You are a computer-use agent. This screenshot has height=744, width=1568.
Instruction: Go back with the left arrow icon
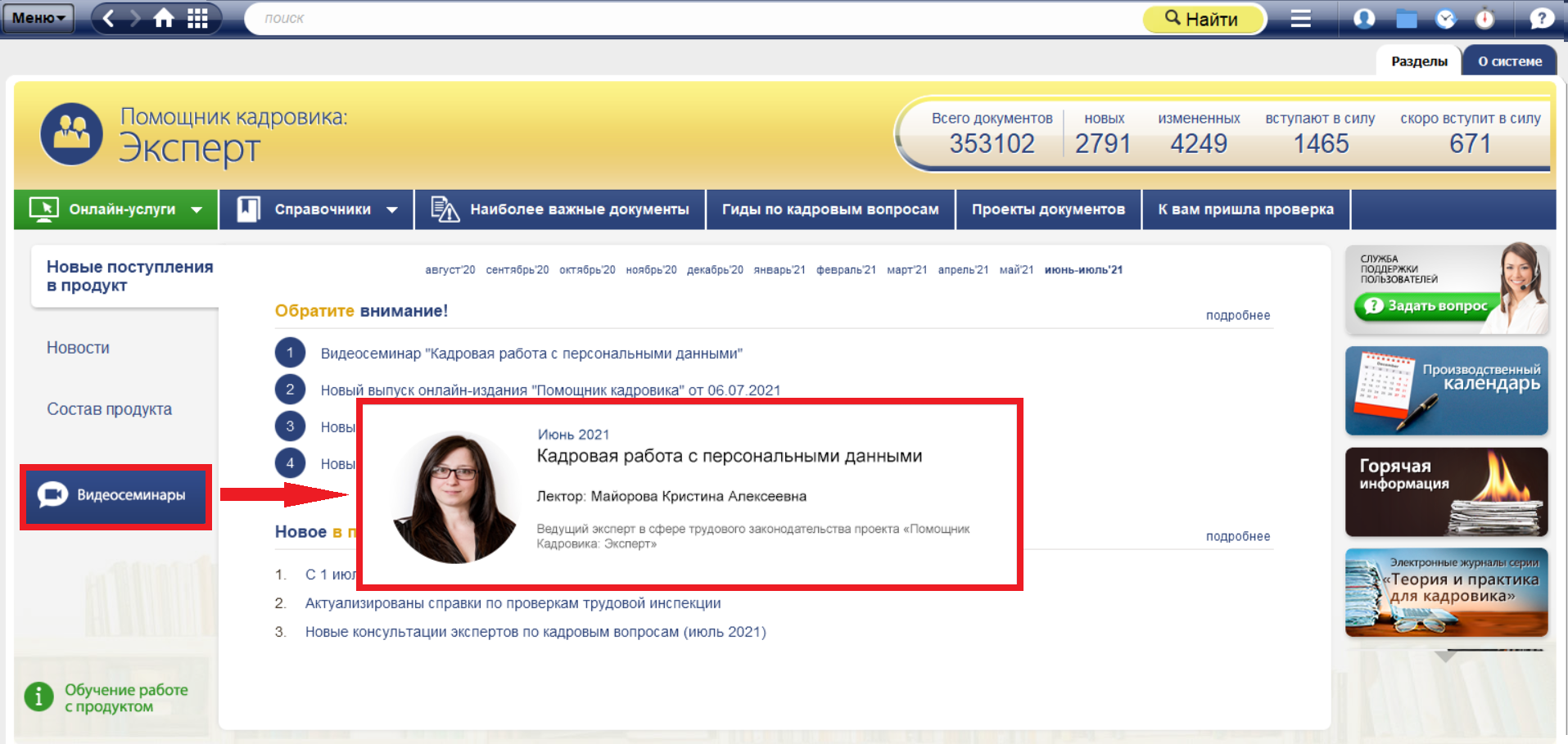coord(108,18)
